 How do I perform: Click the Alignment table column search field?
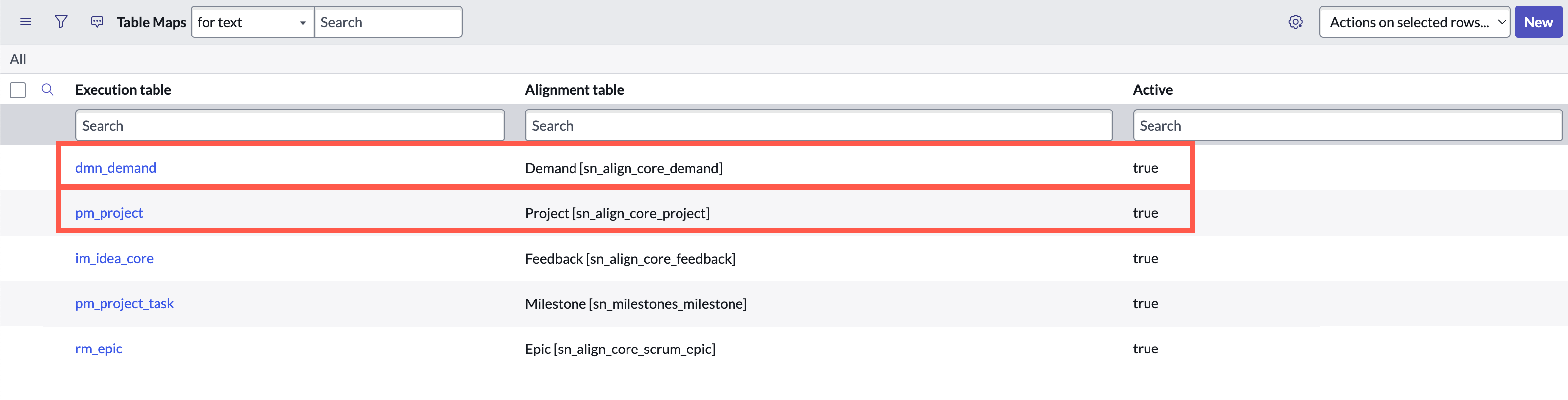pos(818,125)
